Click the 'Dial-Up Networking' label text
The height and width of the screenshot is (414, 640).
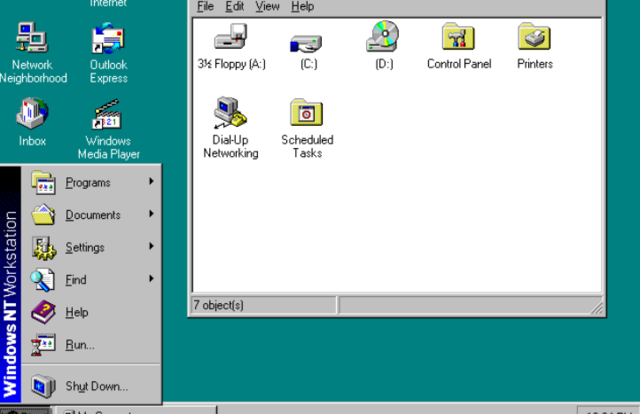[231, 146]
